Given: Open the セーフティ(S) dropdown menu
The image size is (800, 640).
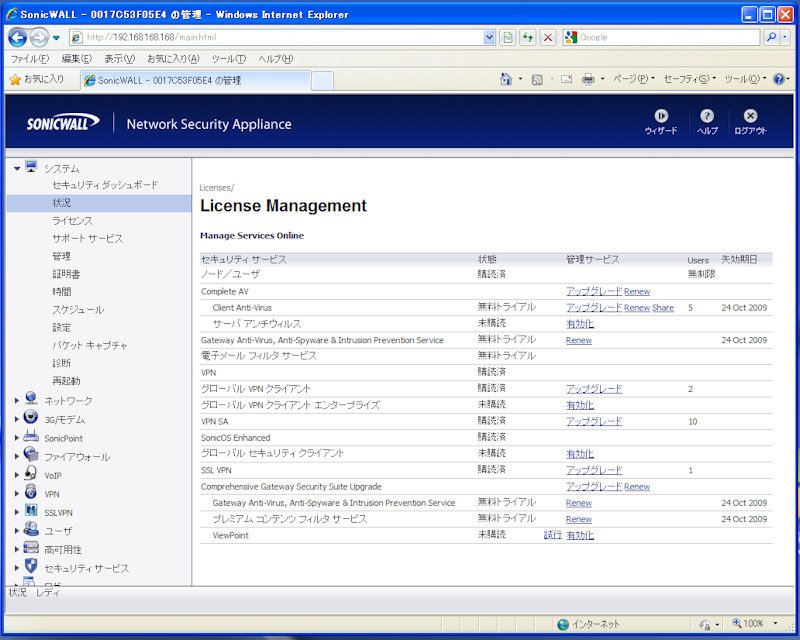Looking at the screenshot, I should pyautogui.click(x=689, y=79).
